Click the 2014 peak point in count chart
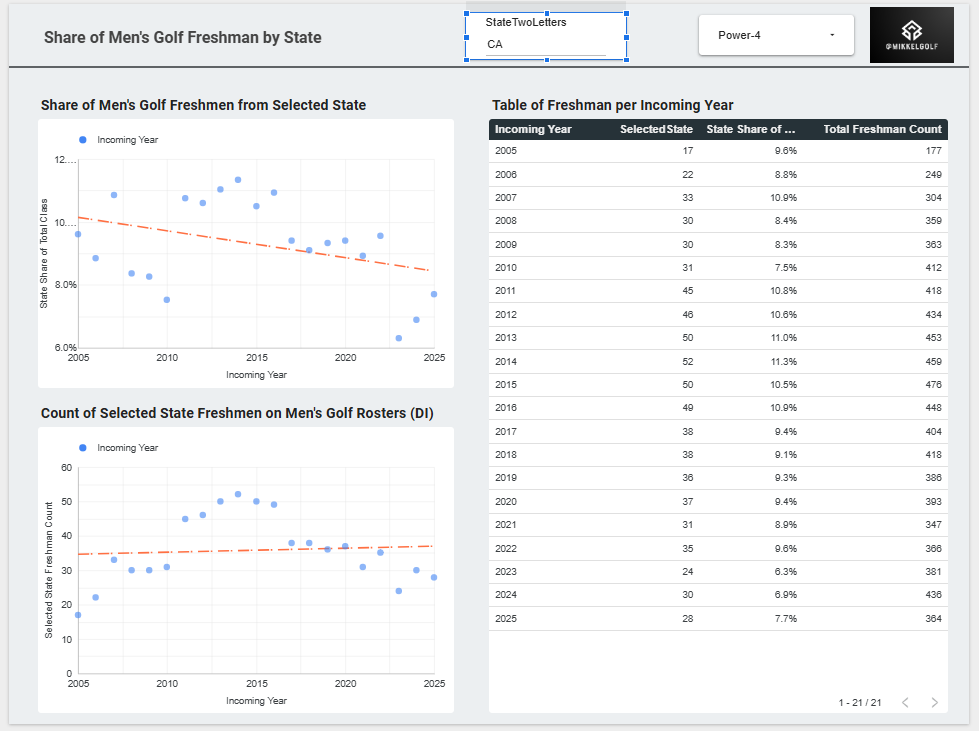The image size is (979, 731). pos(238,494)
